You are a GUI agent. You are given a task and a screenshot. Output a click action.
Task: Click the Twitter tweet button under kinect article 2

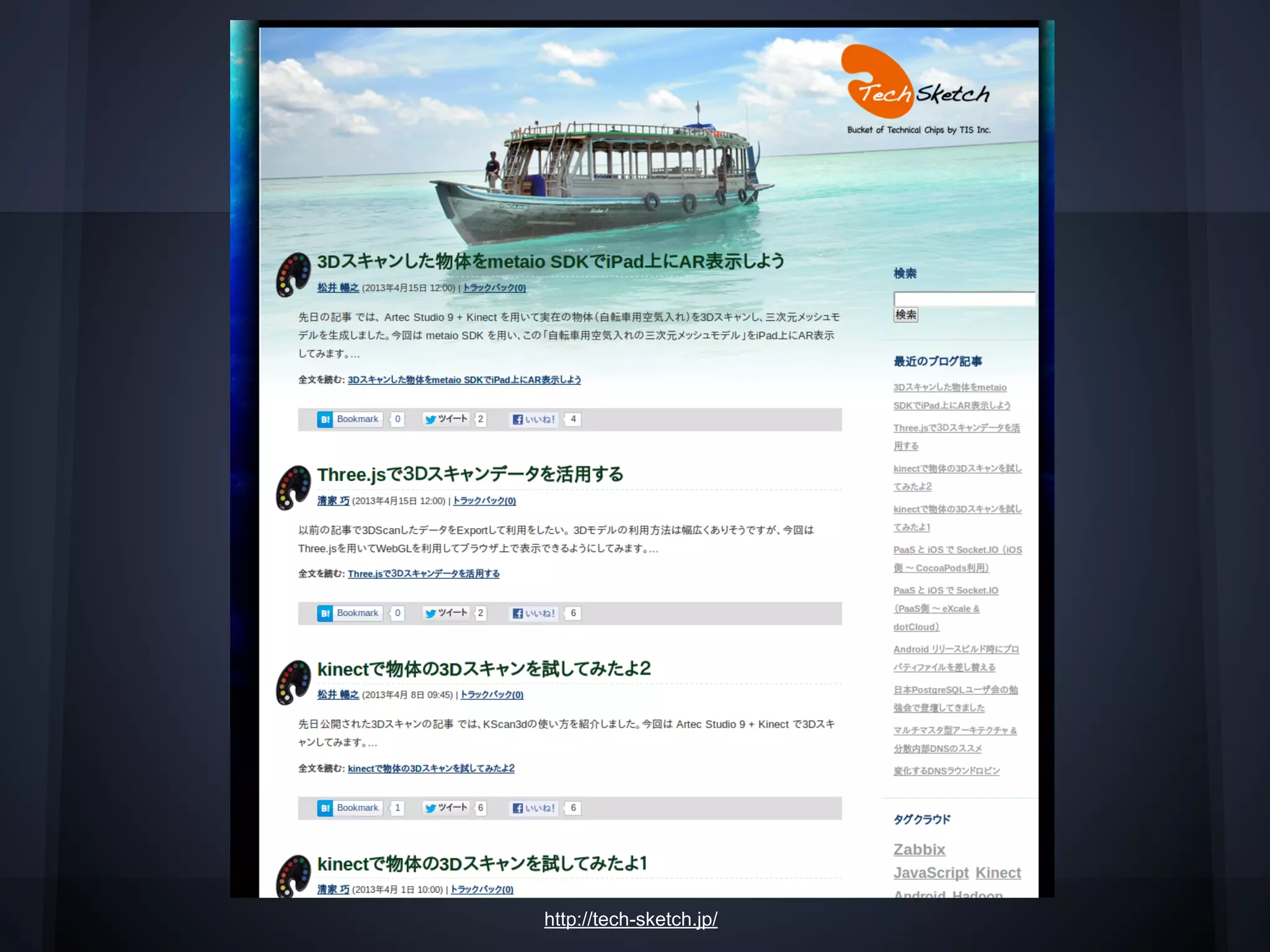446,808
